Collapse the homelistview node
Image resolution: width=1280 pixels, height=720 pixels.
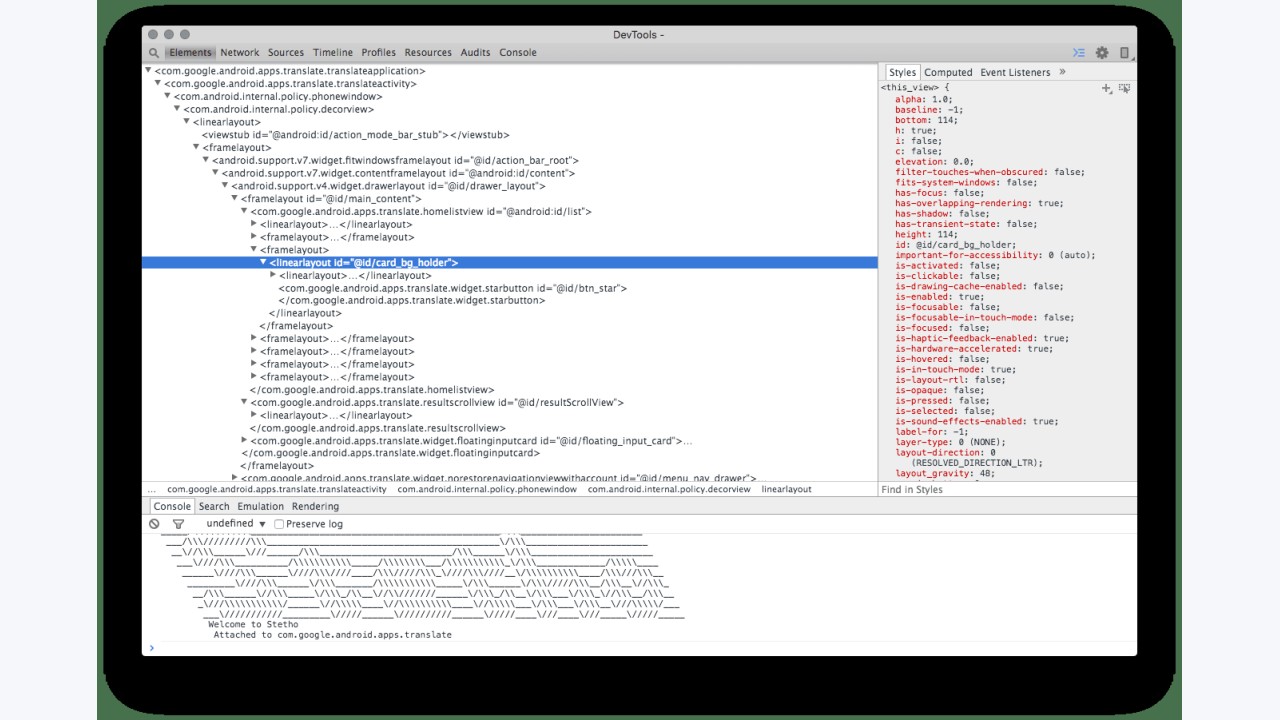point(245,212)
